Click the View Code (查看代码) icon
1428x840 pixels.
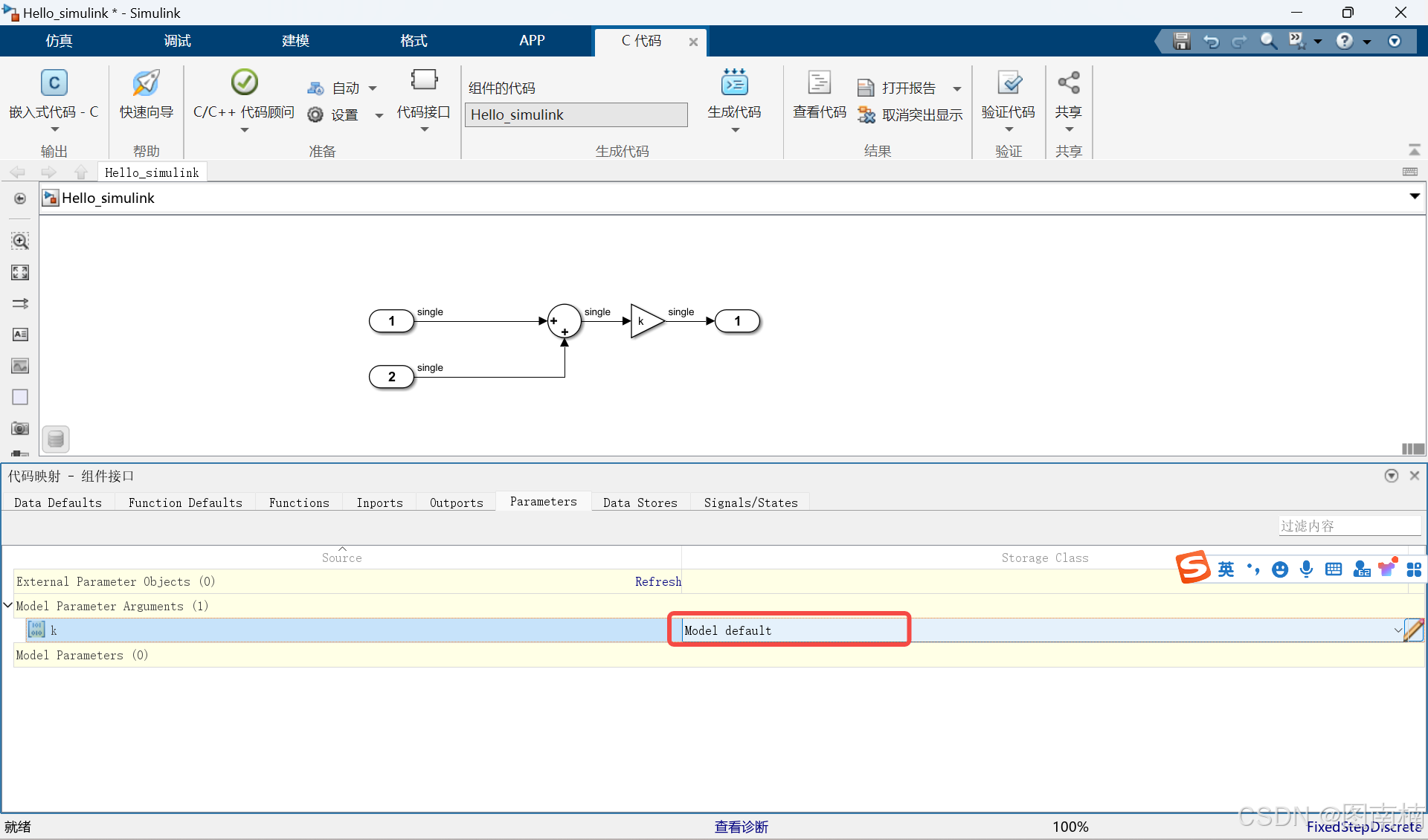pos(819,83)
